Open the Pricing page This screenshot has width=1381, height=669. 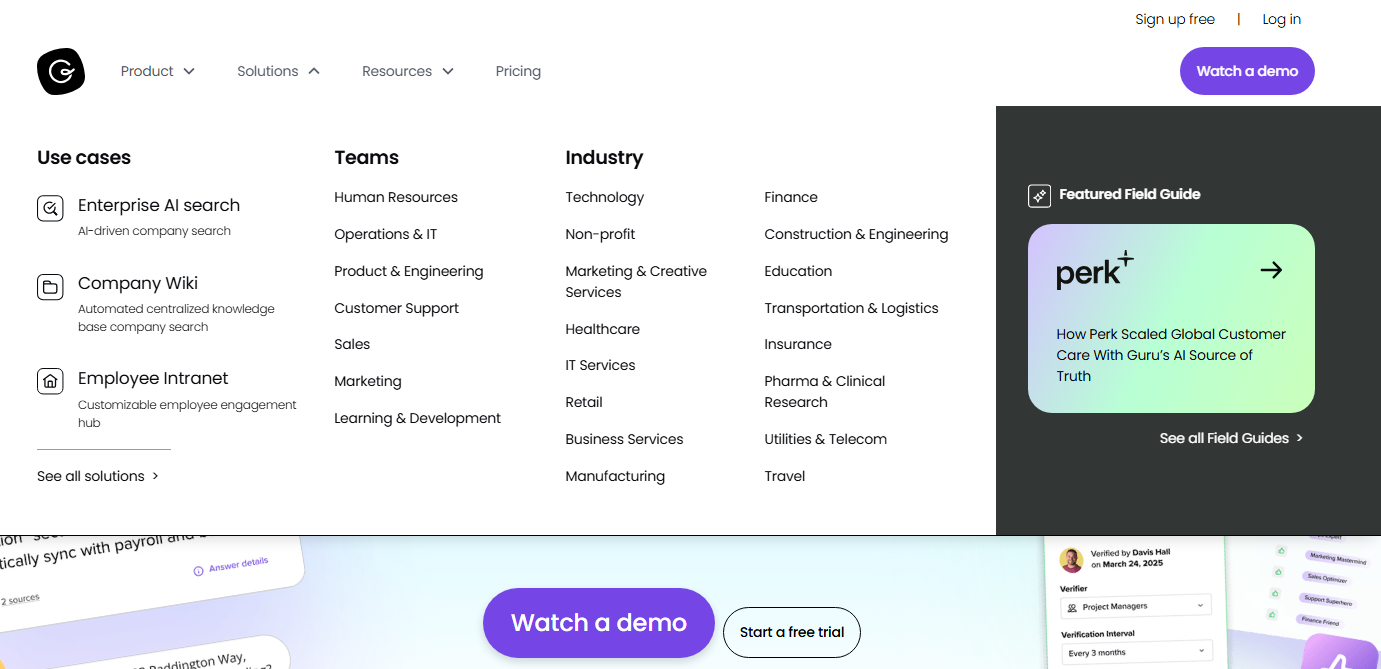[518, 71]
